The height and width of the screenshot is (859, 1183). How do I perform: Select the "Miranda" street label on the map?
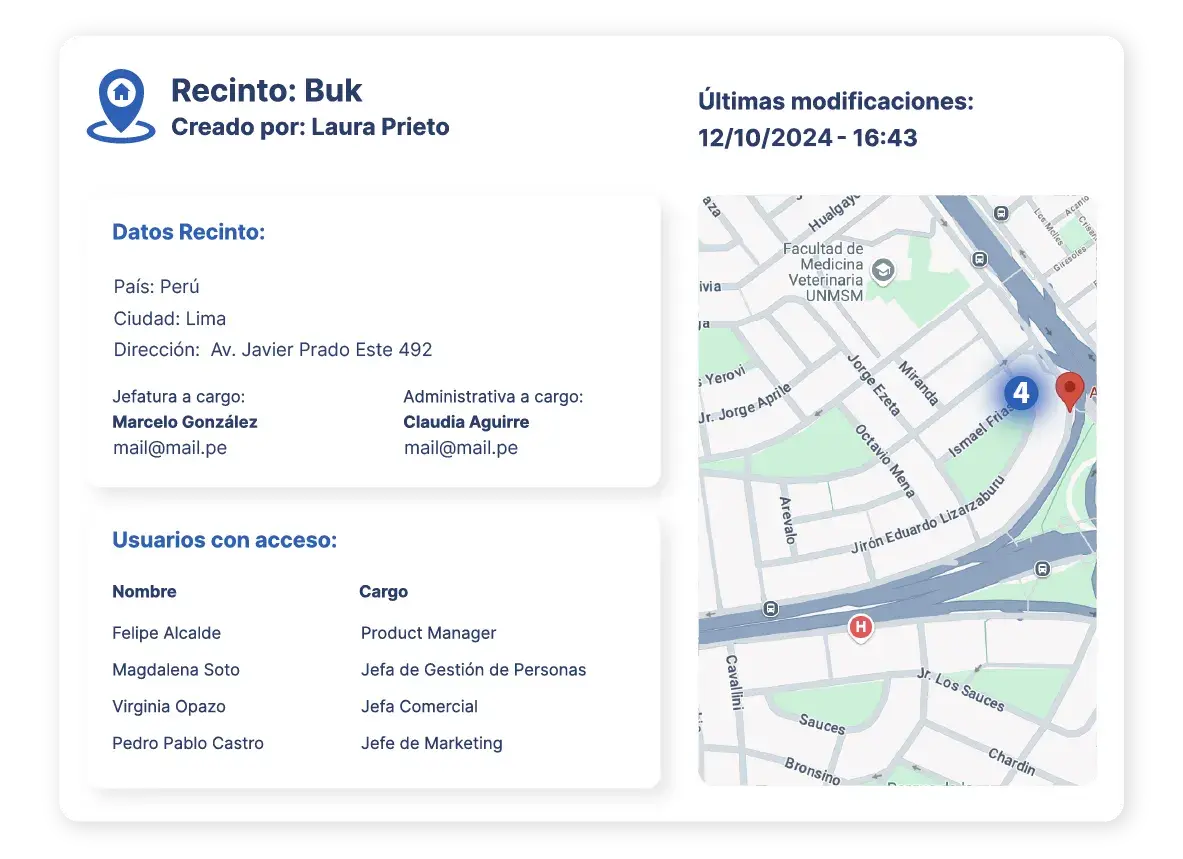(x=918, y=383)
